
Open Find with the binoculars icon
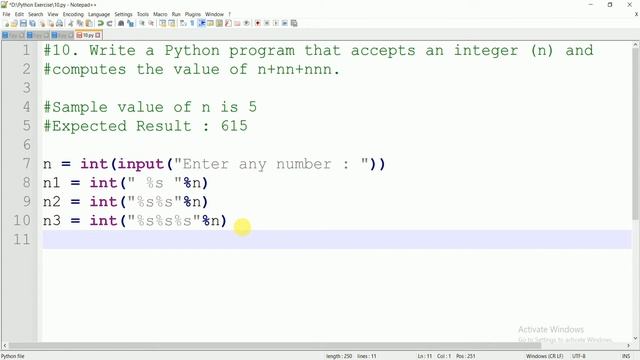(x=121, y=23)
